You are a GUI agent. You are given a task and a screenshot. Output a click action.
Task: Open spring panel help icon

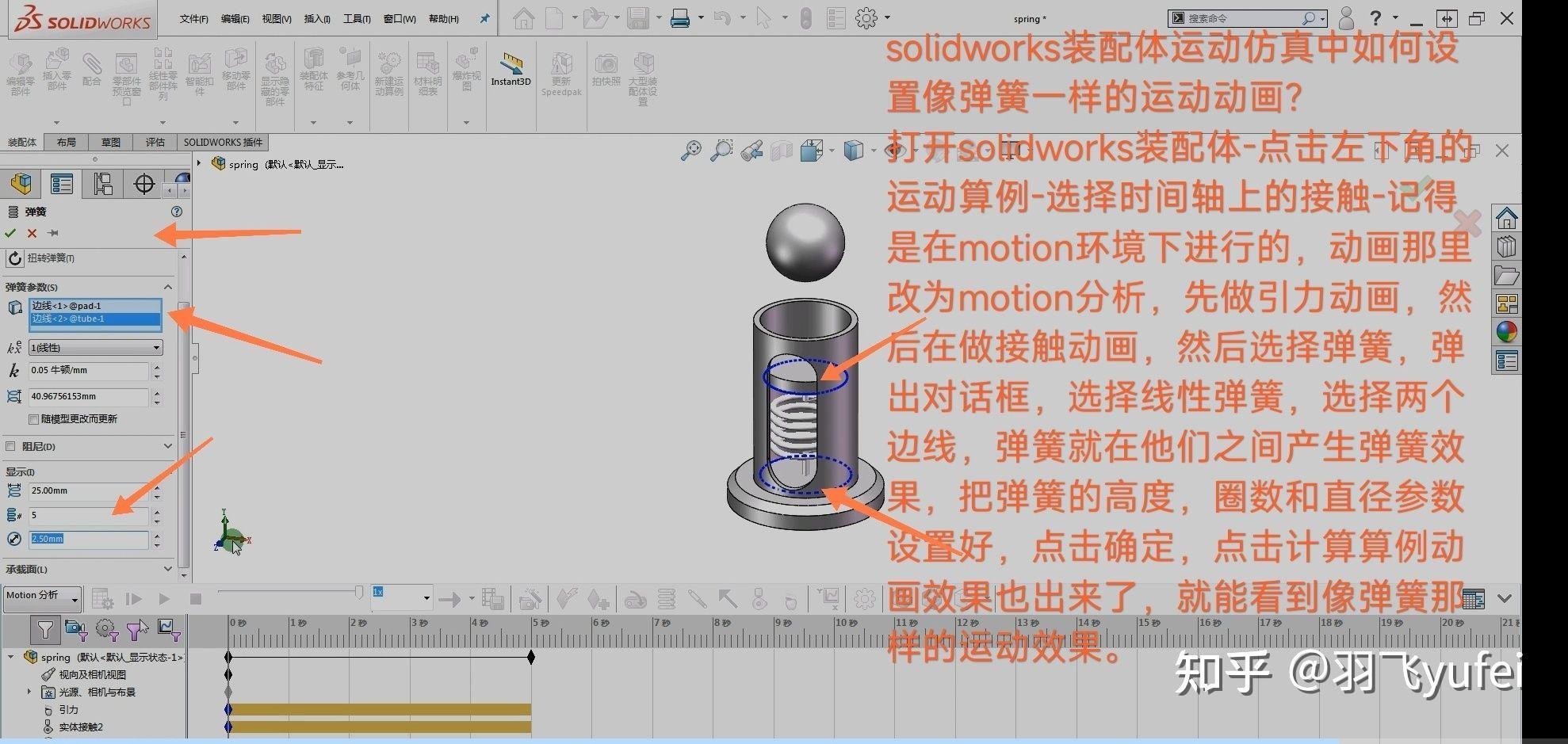tap(176, 212)
